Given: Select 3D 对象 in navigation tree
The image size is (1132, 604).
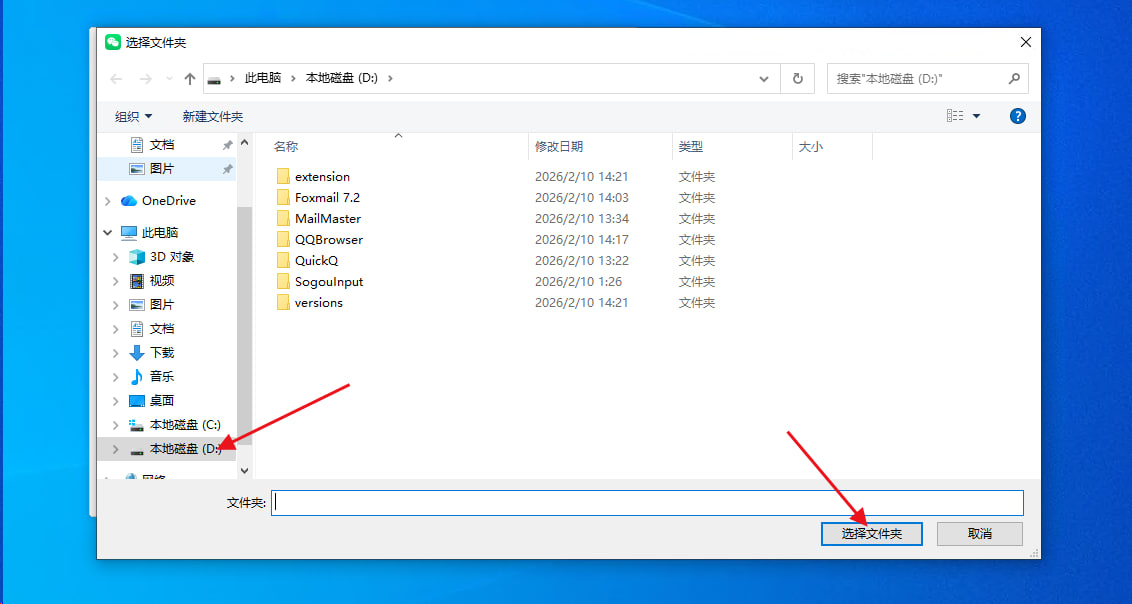Looking at the screenshot, I should (x=171, y=257).
